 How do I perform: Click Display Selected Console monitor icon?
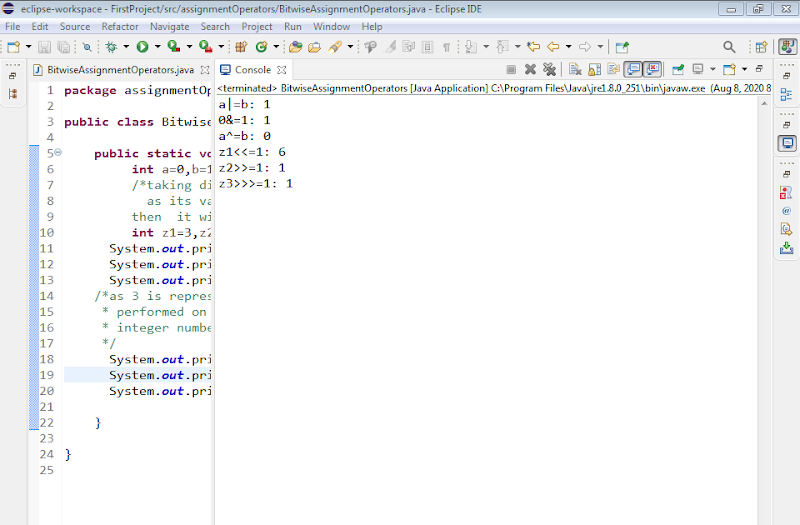click(x=698, y=68)
